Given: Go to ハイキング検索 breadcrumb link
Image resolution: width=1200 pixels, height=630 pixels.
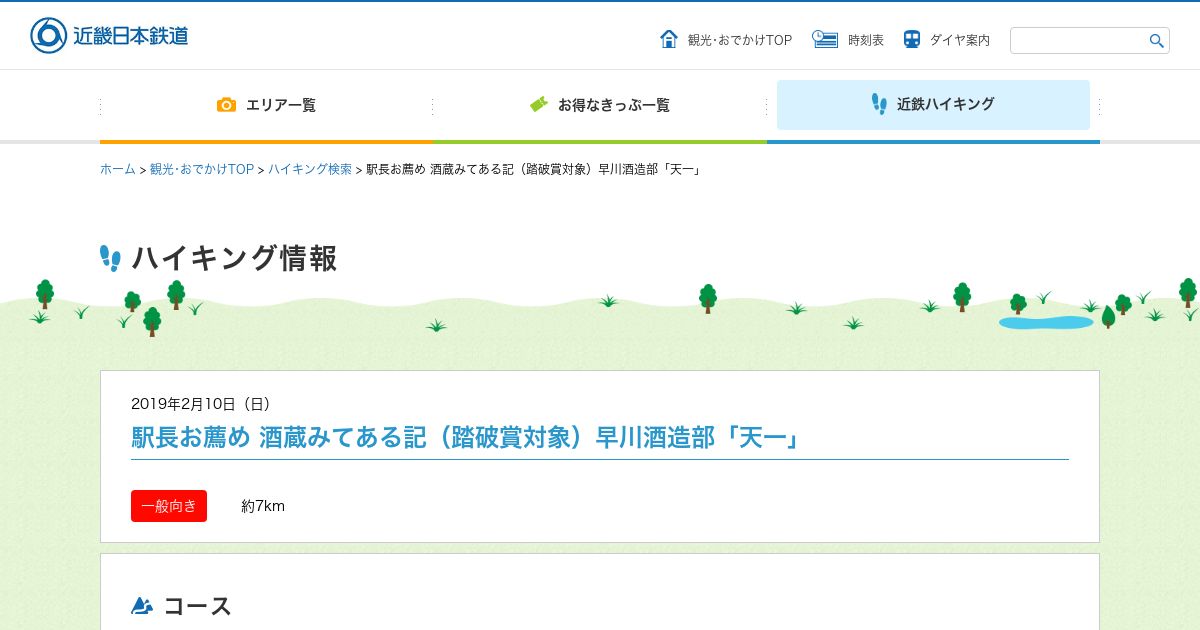Looking at the screenshot, I should tap(310, 169).
